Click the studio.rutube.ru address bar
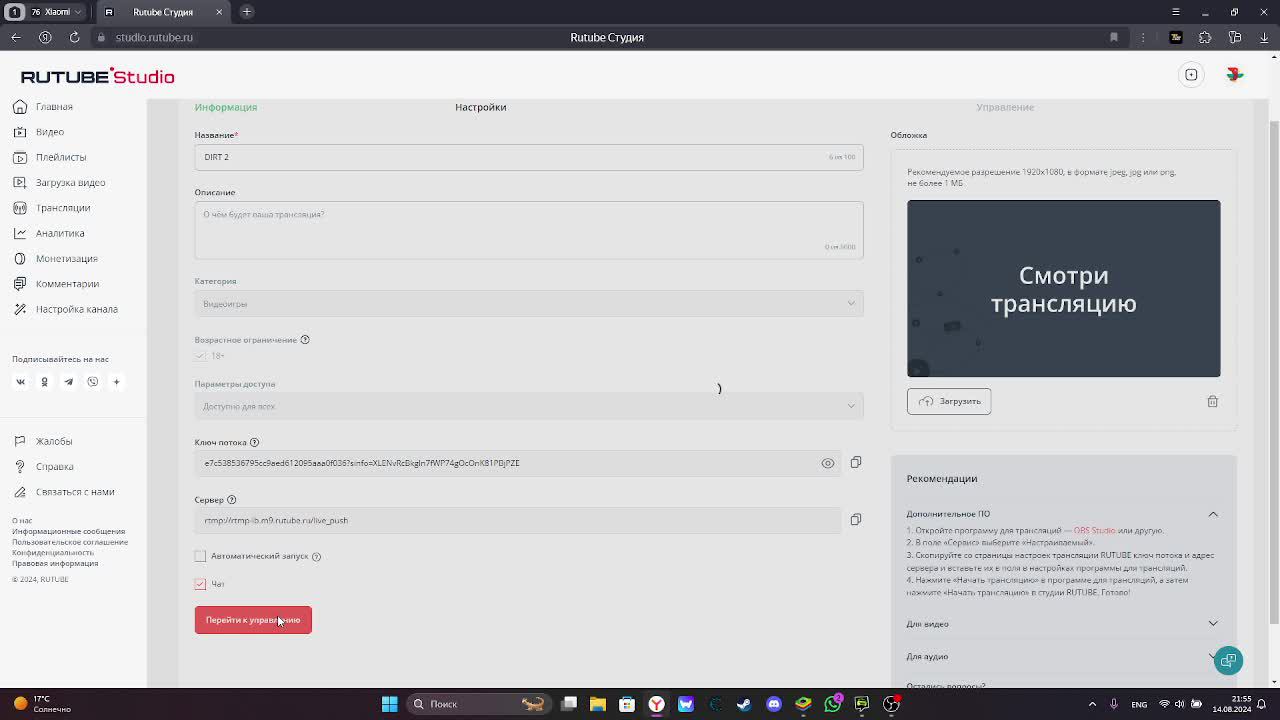This screenshot has height=720, width=1280. 154,37
